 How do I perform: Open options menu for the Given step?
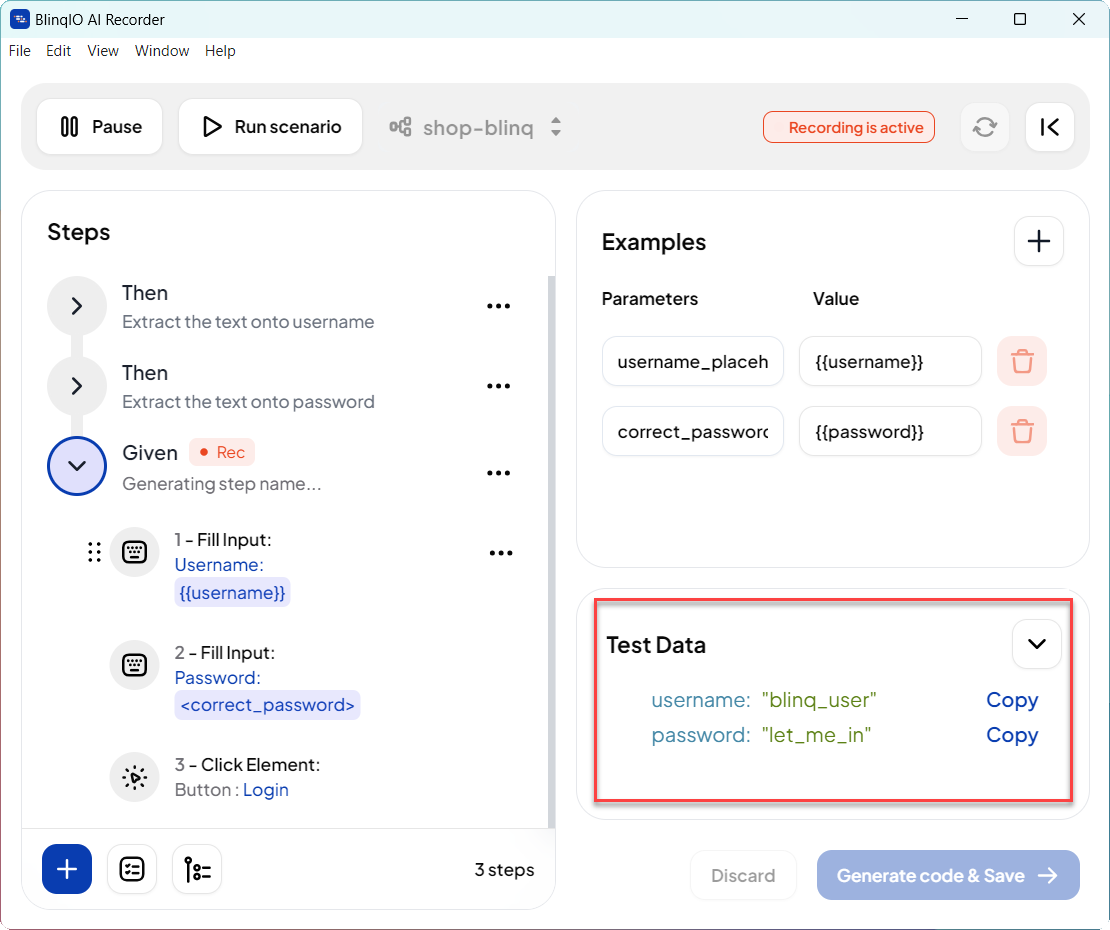498,473
